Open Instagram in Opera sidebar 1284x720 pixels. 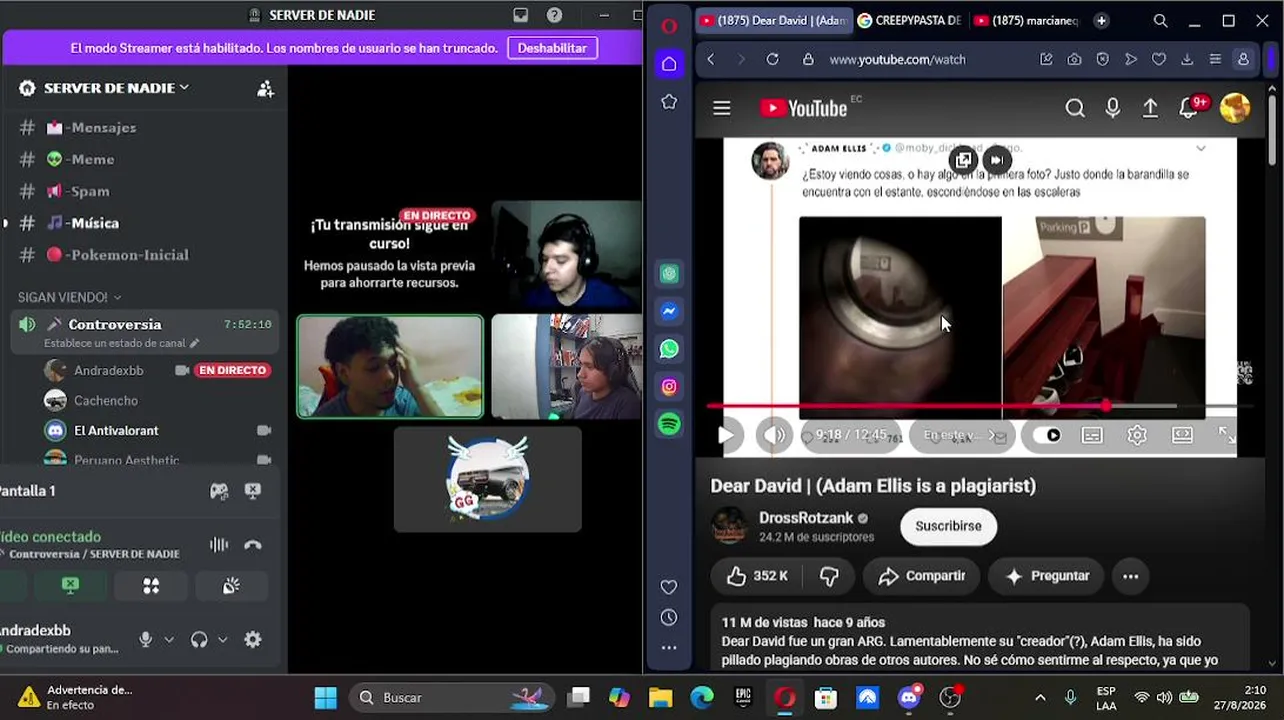tap(669, 387)
